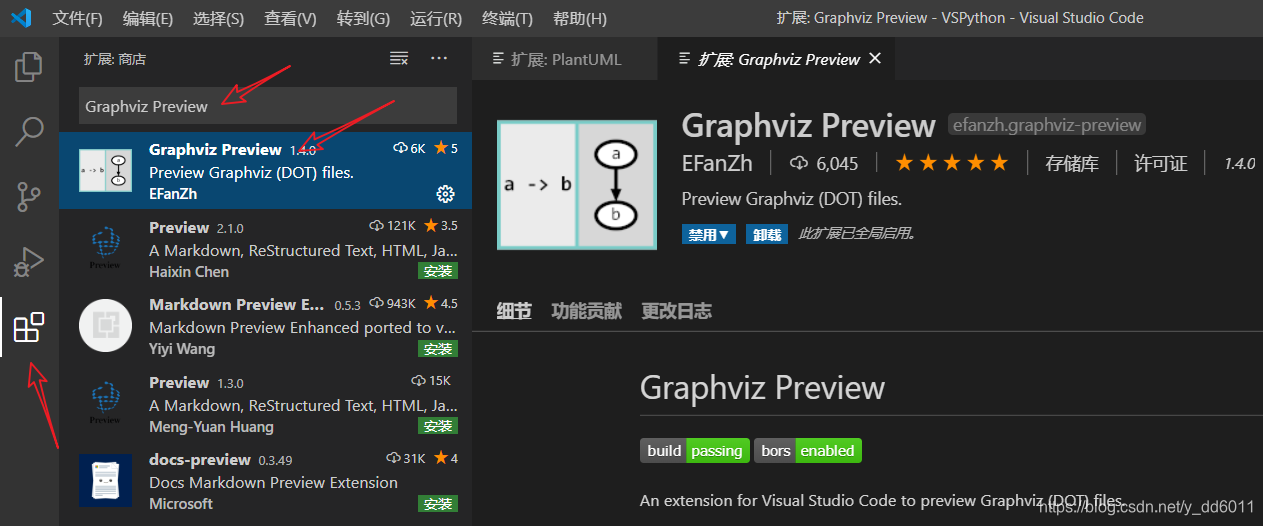Click the 卸载 uninstall button
1263x526 pixels.
coord(766,234)
